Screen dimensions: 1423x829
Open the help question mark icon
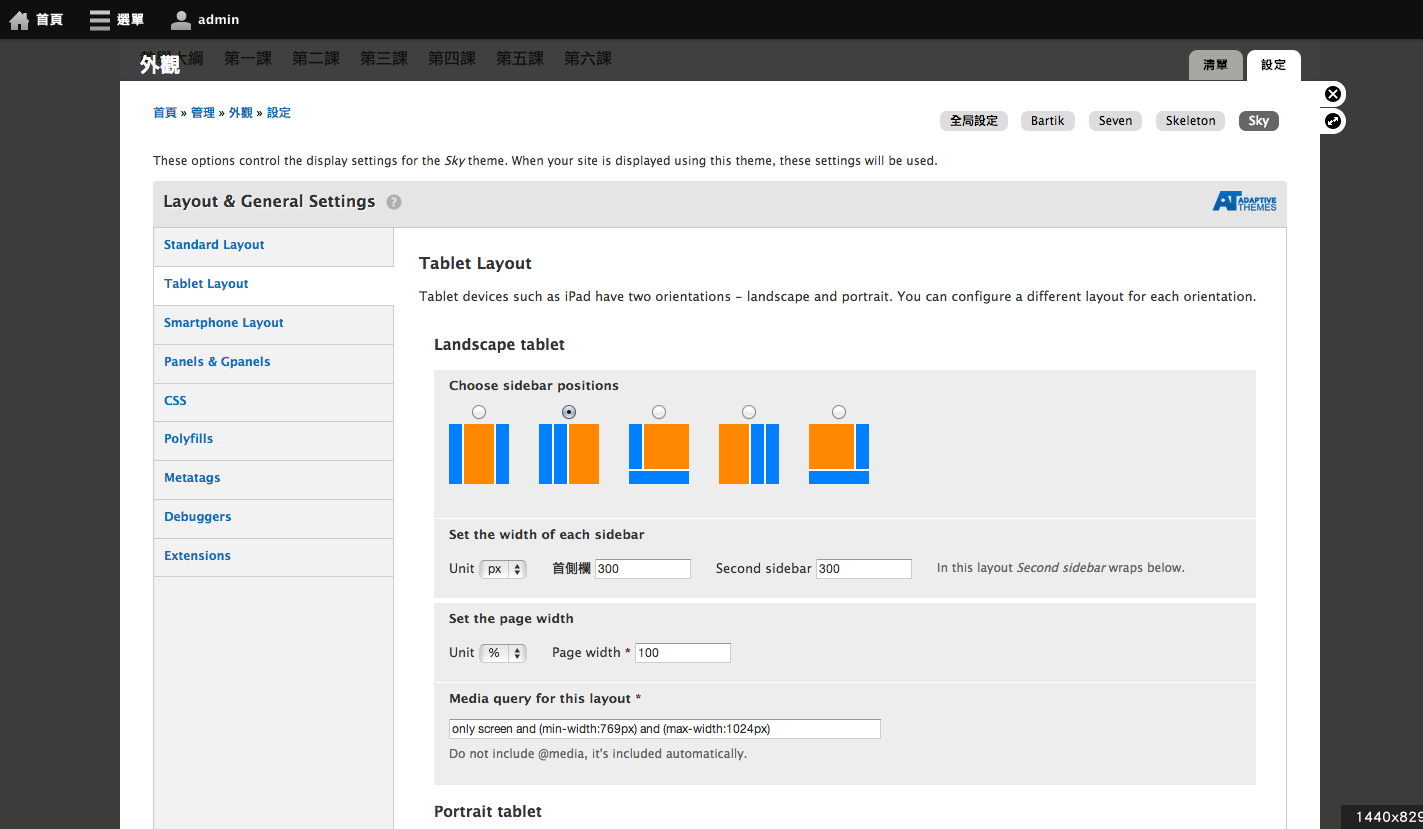click(394, 202)
